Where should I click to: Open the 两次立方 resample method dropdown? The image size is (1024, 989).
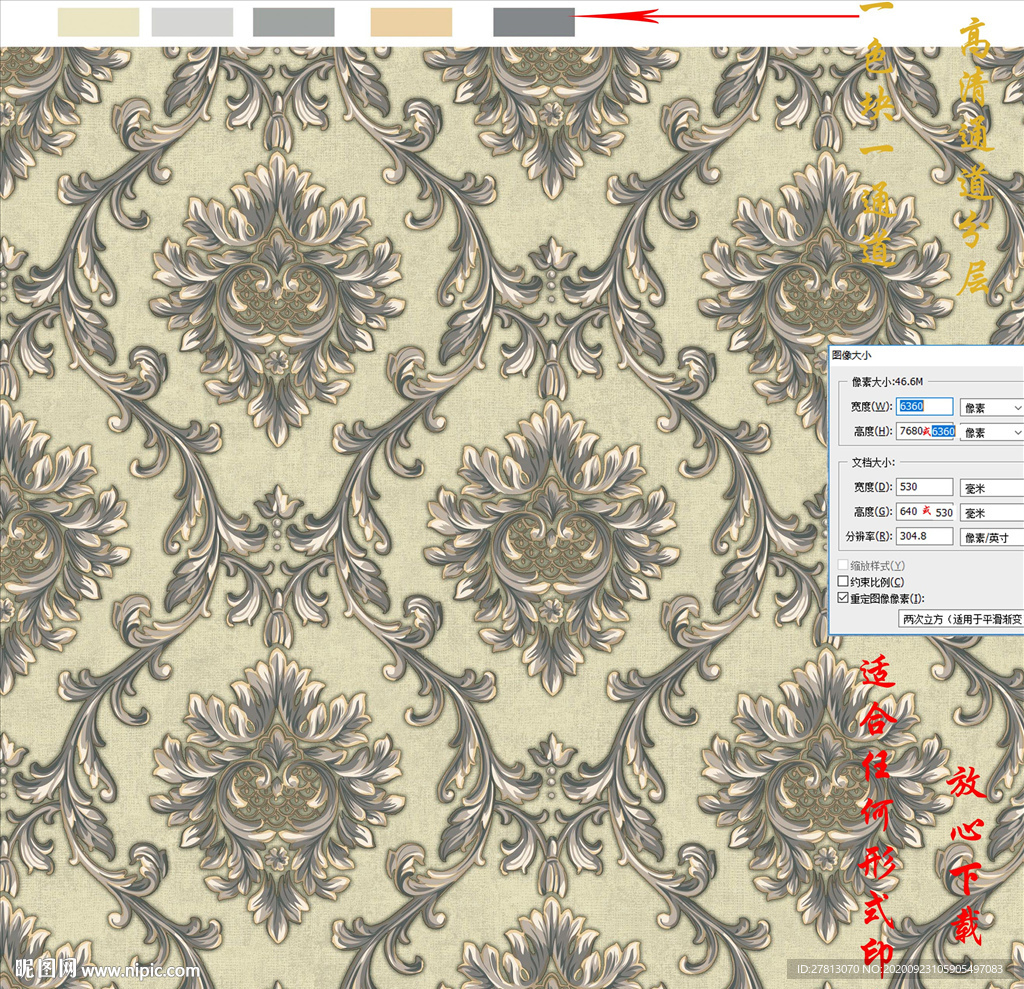pos(961,619)
